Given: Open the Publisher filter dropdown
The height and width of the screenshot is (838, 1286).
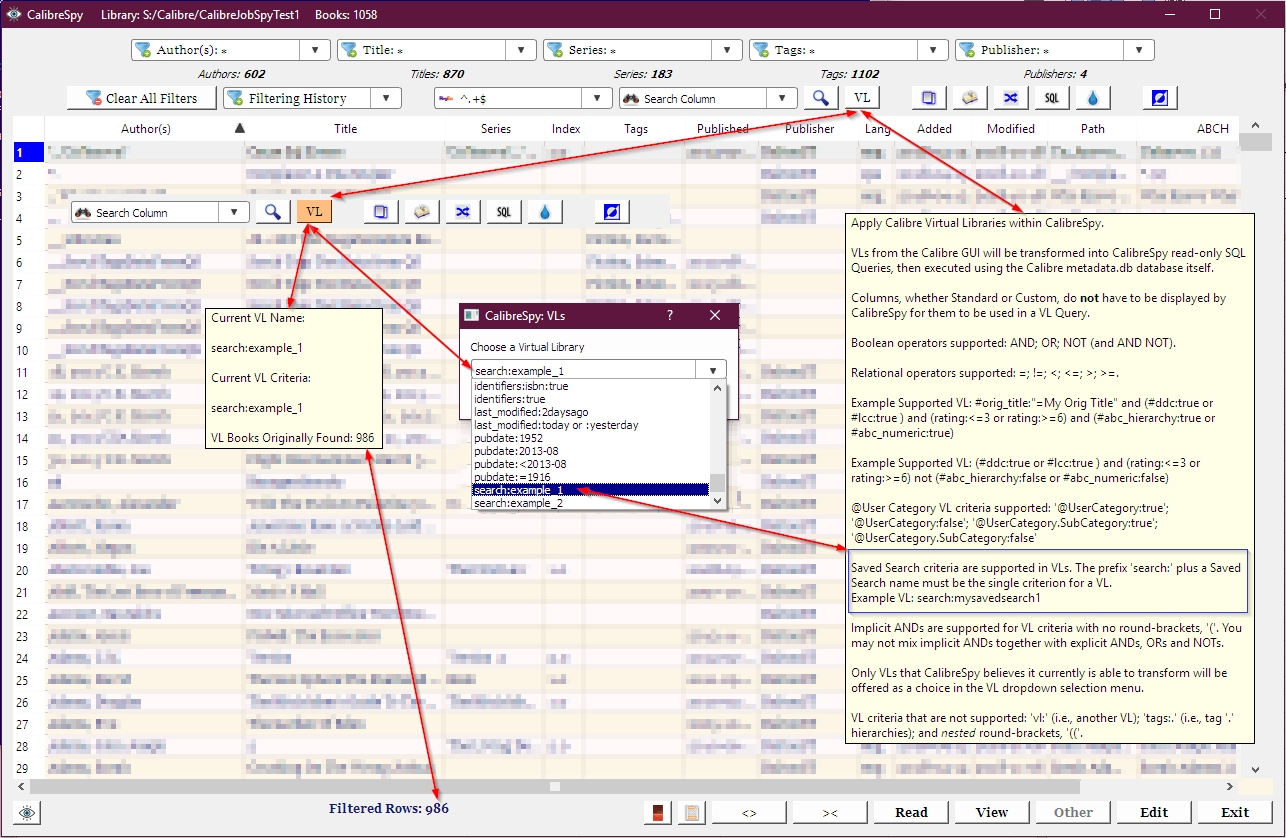Looking at the screenshot, I should [1140, 50].
